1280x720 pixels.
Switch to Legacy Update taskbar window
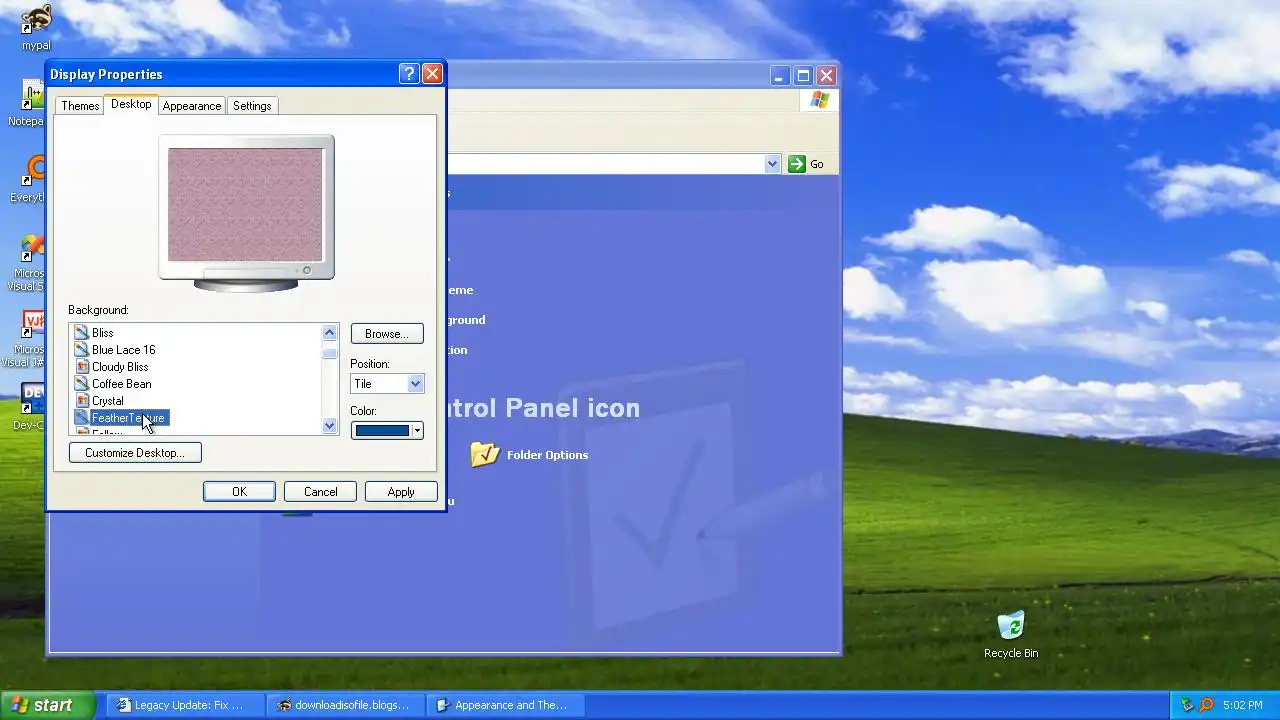click(x=186, y=705)
